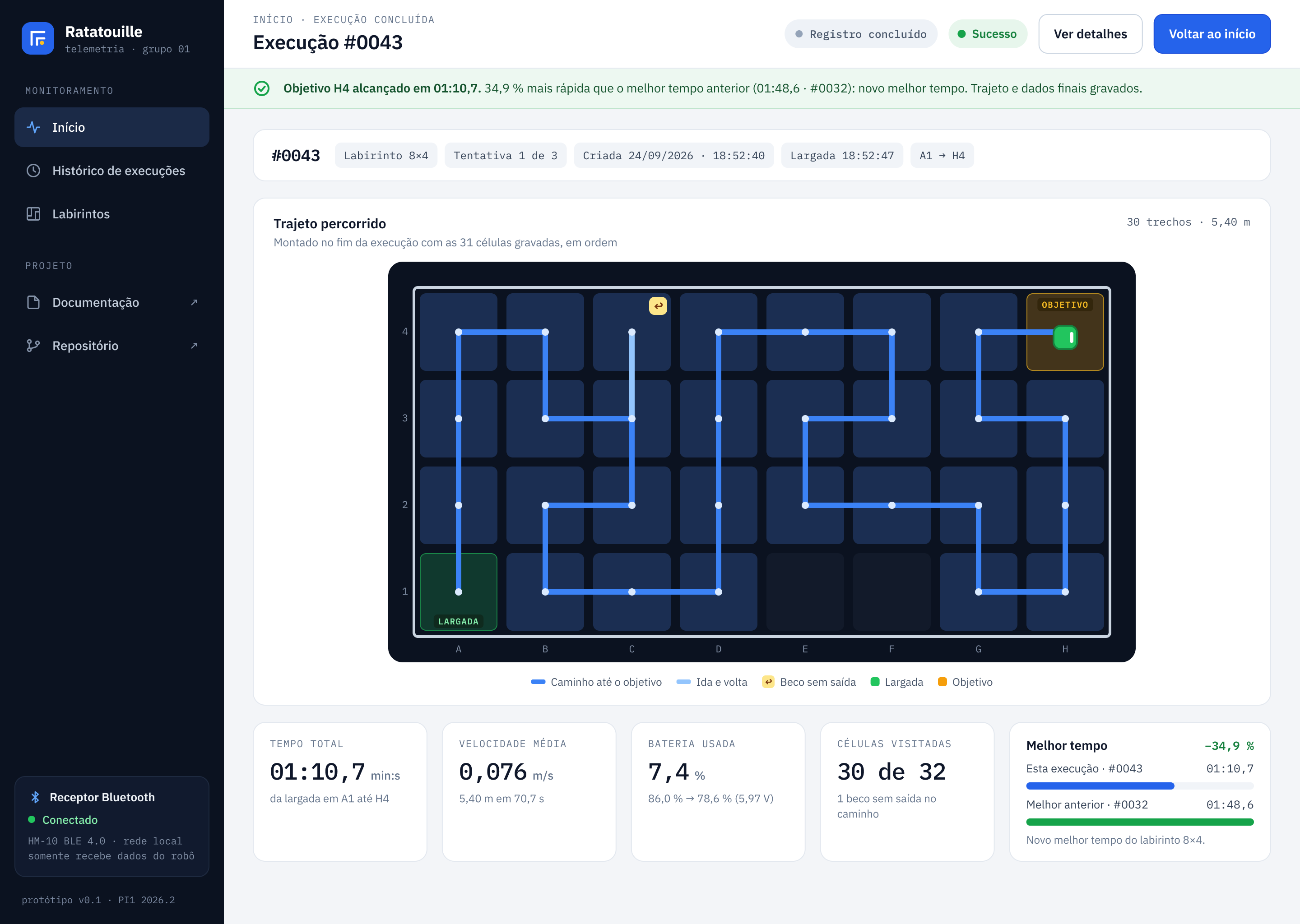Screen dimensions: 1300x924
Task: Click the Sucesso status badge
Action: coord(988,34)
